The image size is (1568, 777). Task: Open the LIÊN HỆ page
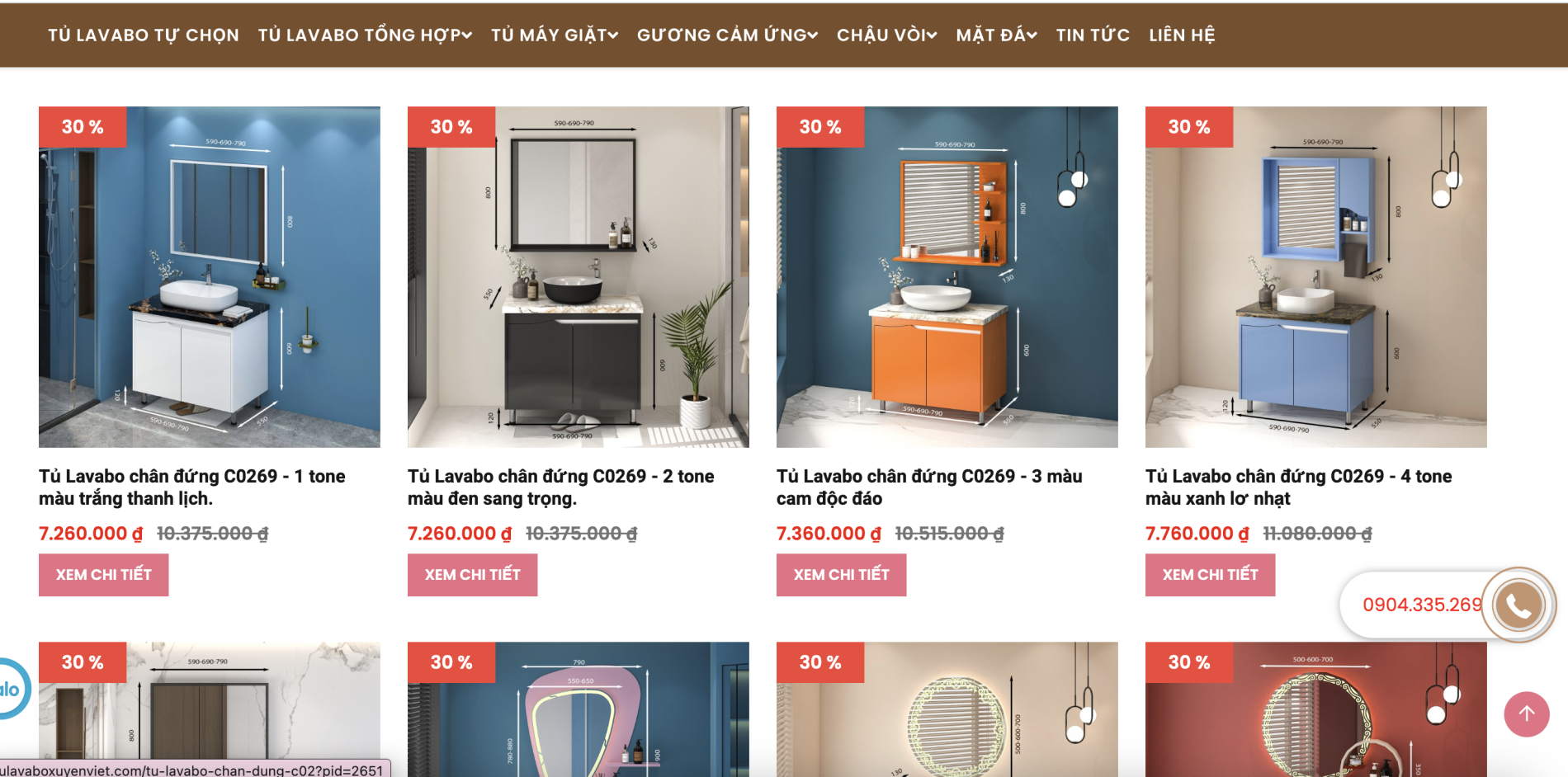click(x=1182, y=35)
